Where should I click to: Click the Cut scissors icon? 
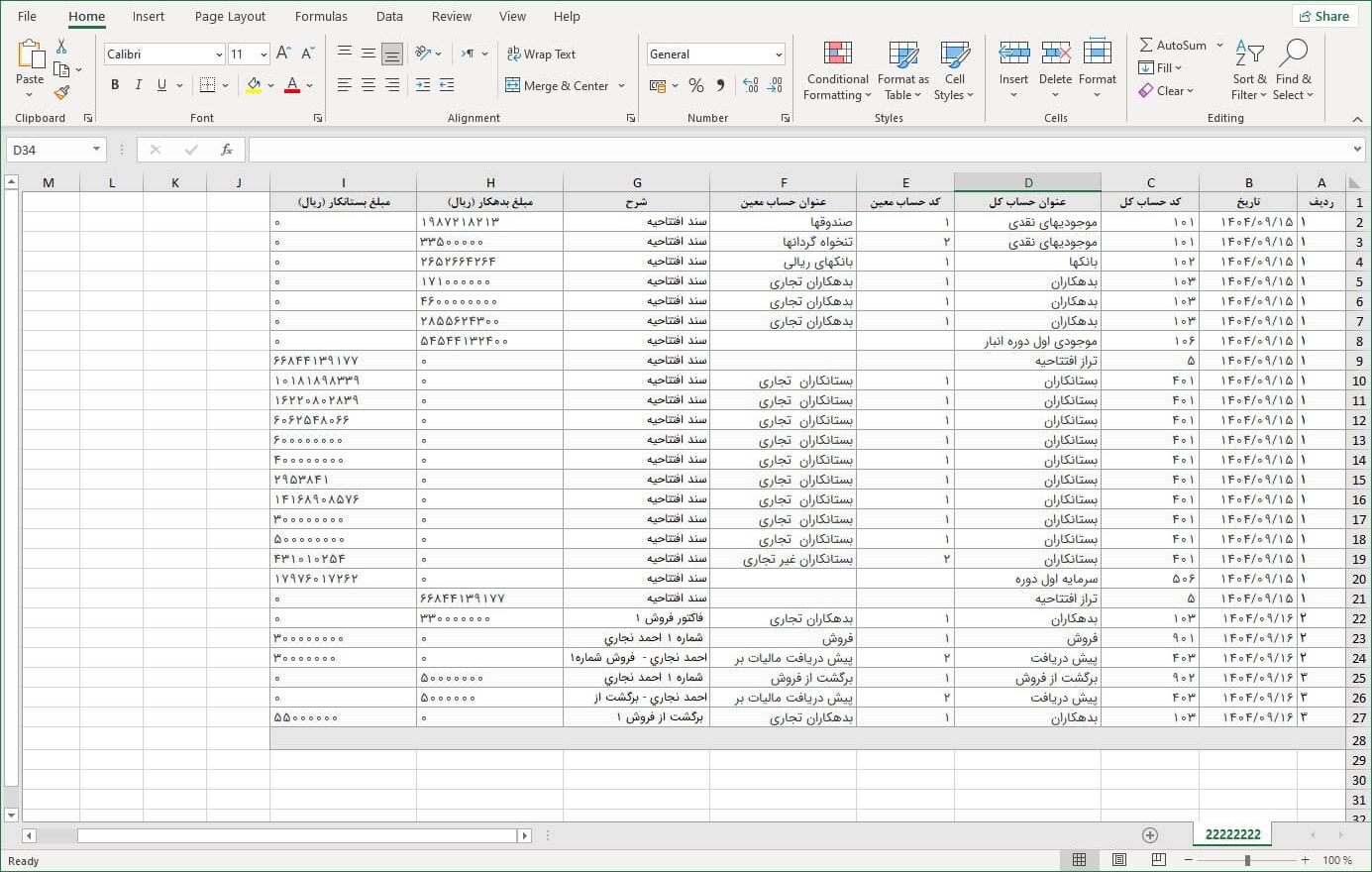(x=61, y=47)
